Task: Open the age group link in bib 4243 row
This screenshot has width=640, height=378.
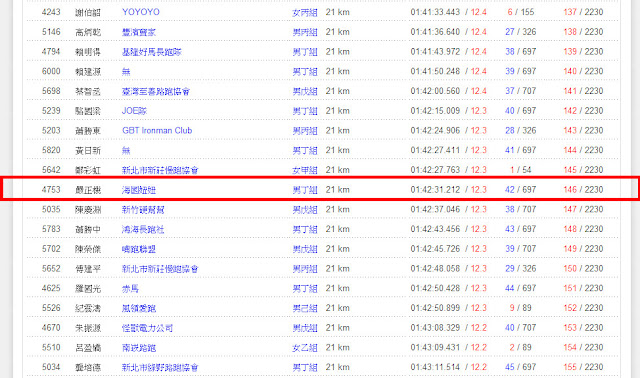Action: click(305, 12)
